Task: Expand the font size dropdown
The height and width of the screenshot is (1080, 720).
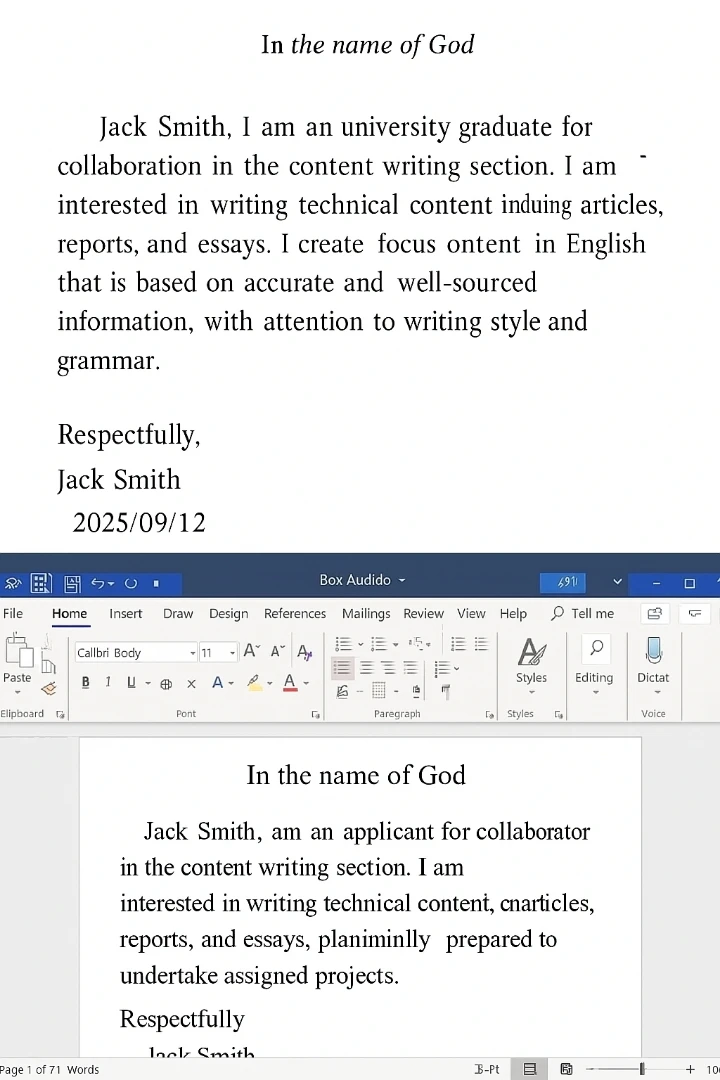Action: coord(233,653)
